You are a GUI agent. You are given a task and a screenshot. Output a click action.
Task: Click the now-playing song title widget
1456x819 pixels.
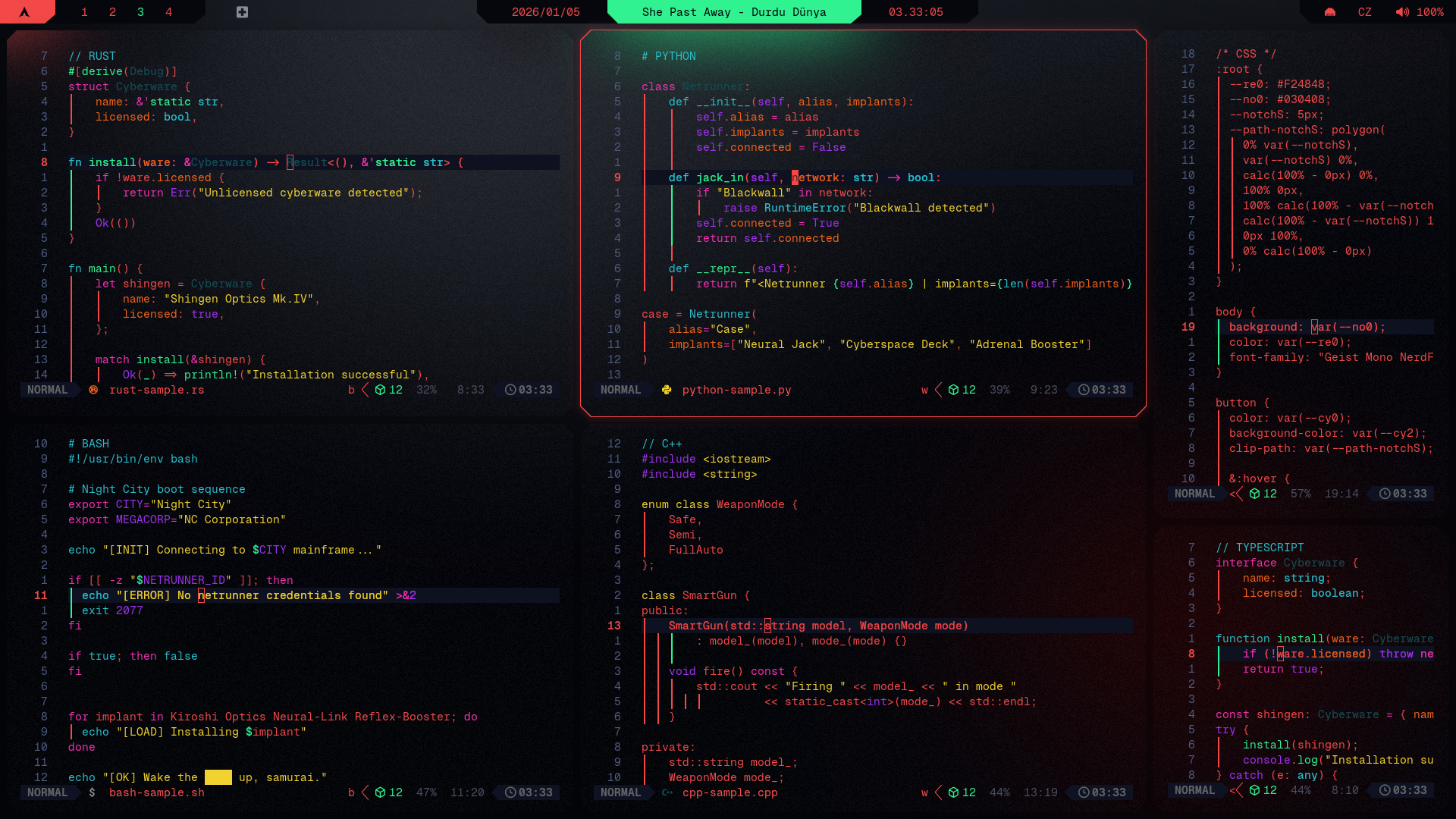pyautogui.click(x=733, y=12)
